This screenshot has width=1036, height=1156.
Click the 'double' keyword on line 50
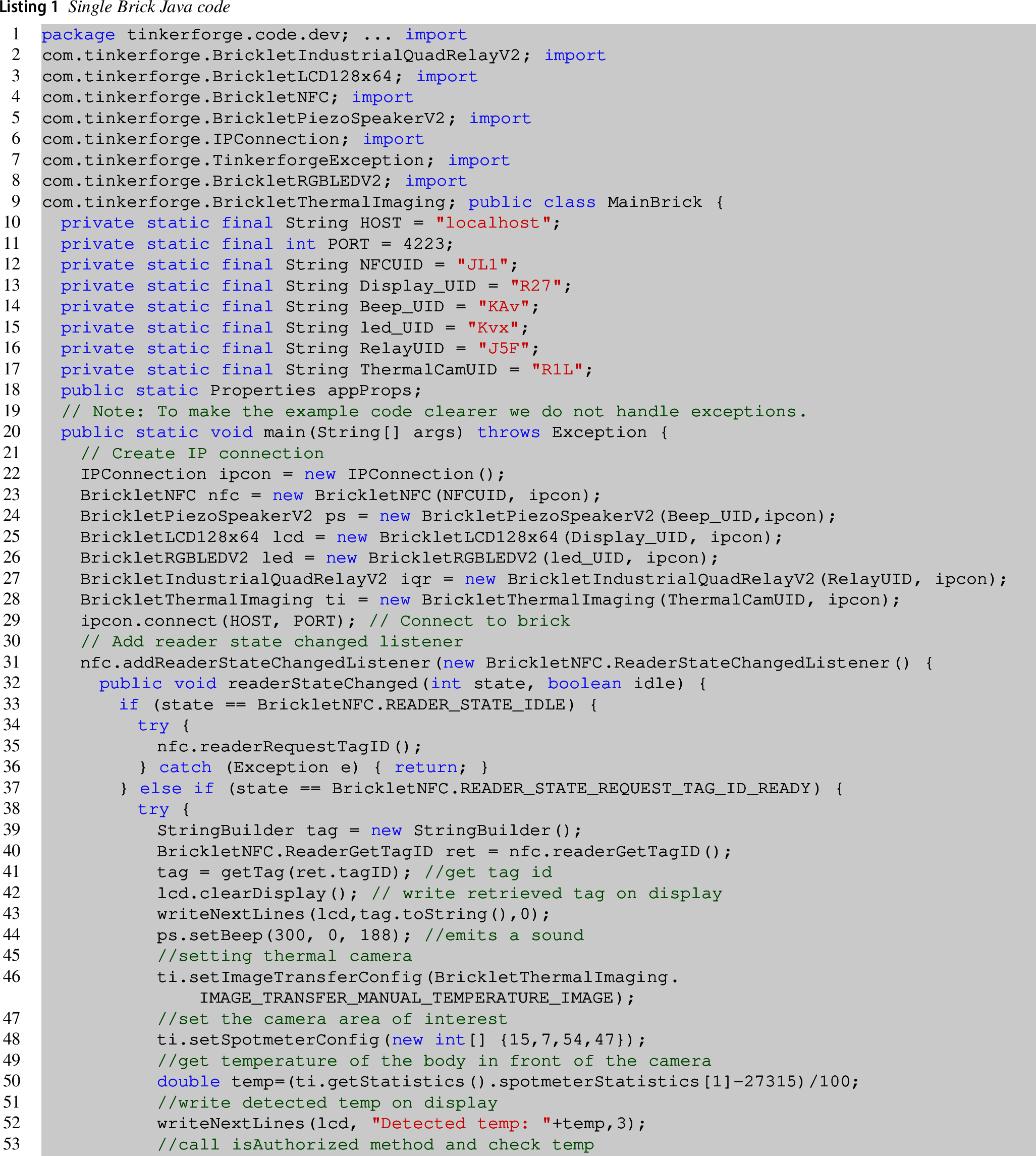pyautogui.click(x=188, y=1082)
